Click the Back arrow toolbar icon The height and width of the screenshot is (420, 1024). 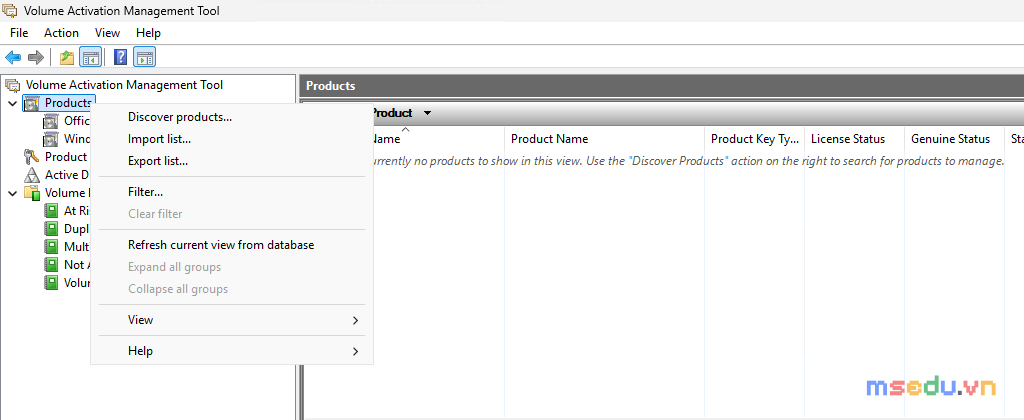pos(12,57)
